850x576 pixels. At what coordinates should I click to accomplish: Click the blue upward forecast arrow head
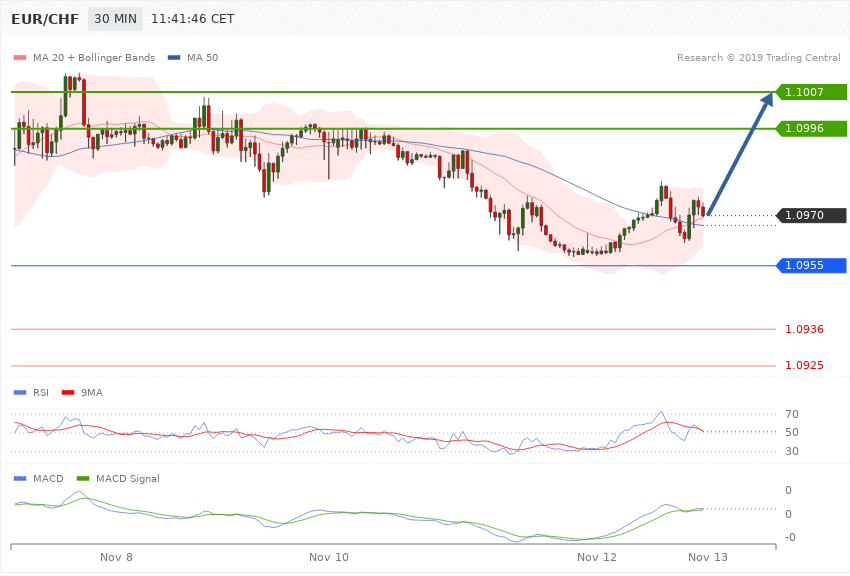tap(767, 100)
